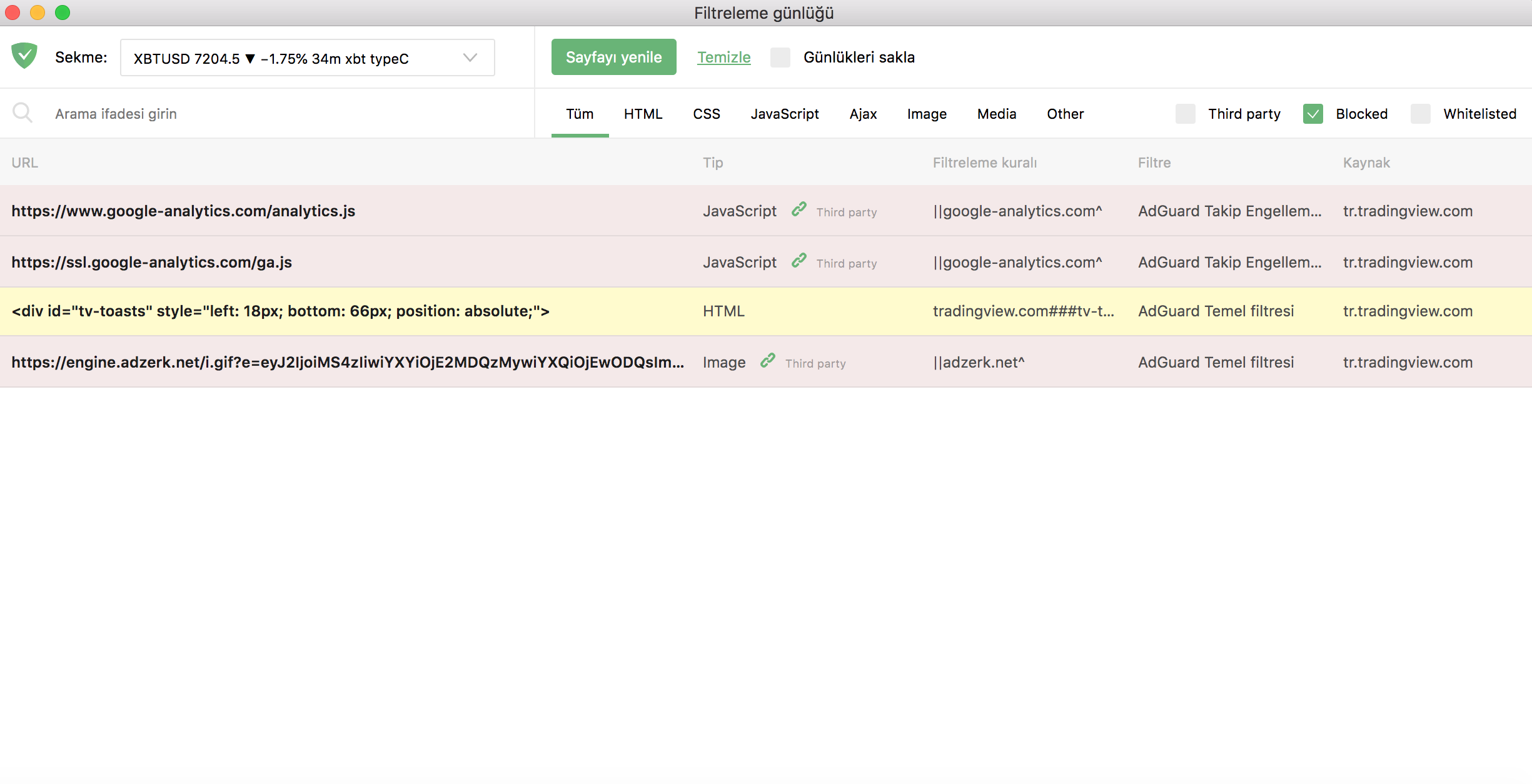Screen dimensions: 1532x784
Task: Click link icon in ga.js row
Action: click(799, 261)
